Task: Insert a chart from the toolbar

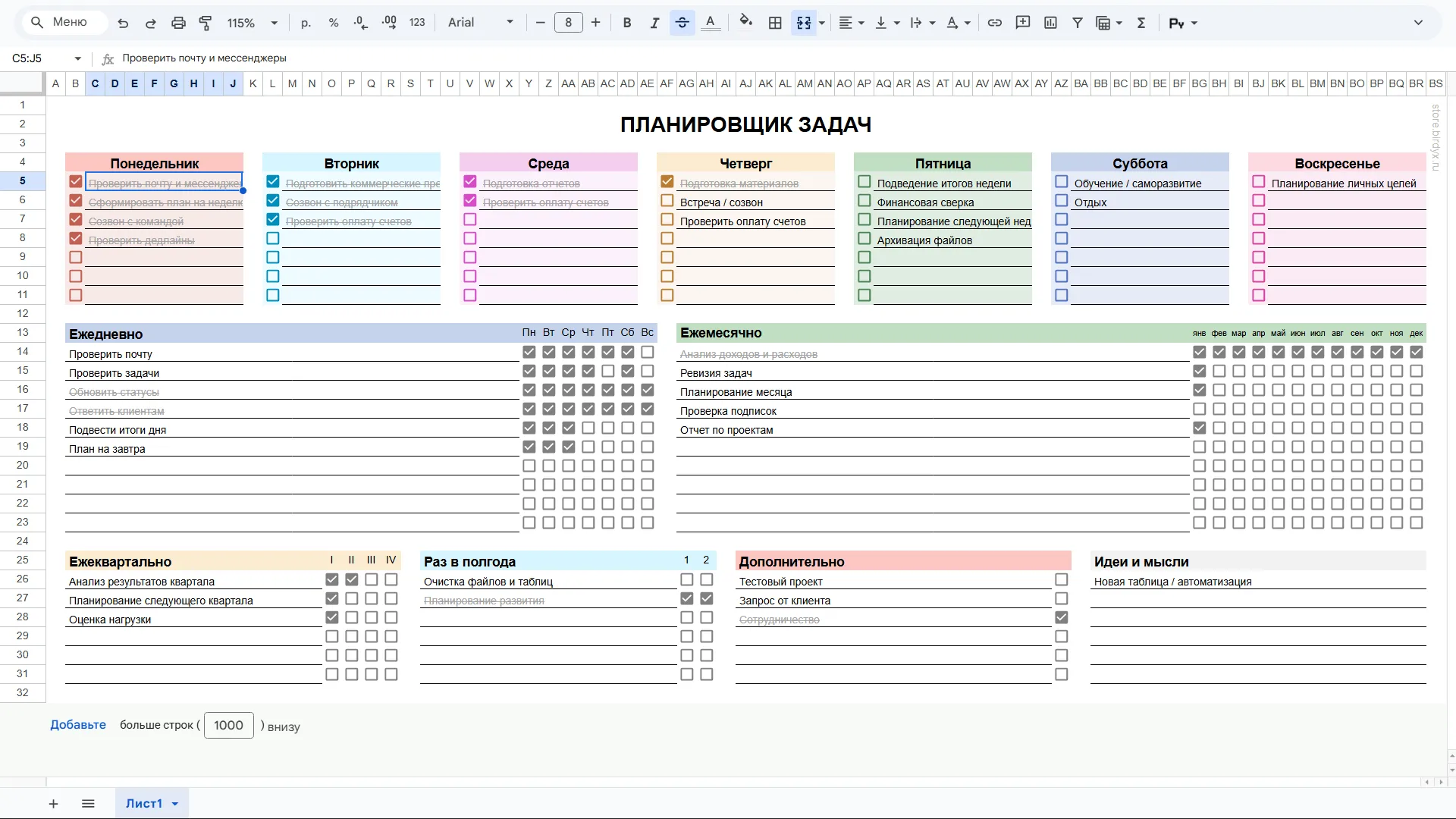Action: click(x=1050, y=23)
